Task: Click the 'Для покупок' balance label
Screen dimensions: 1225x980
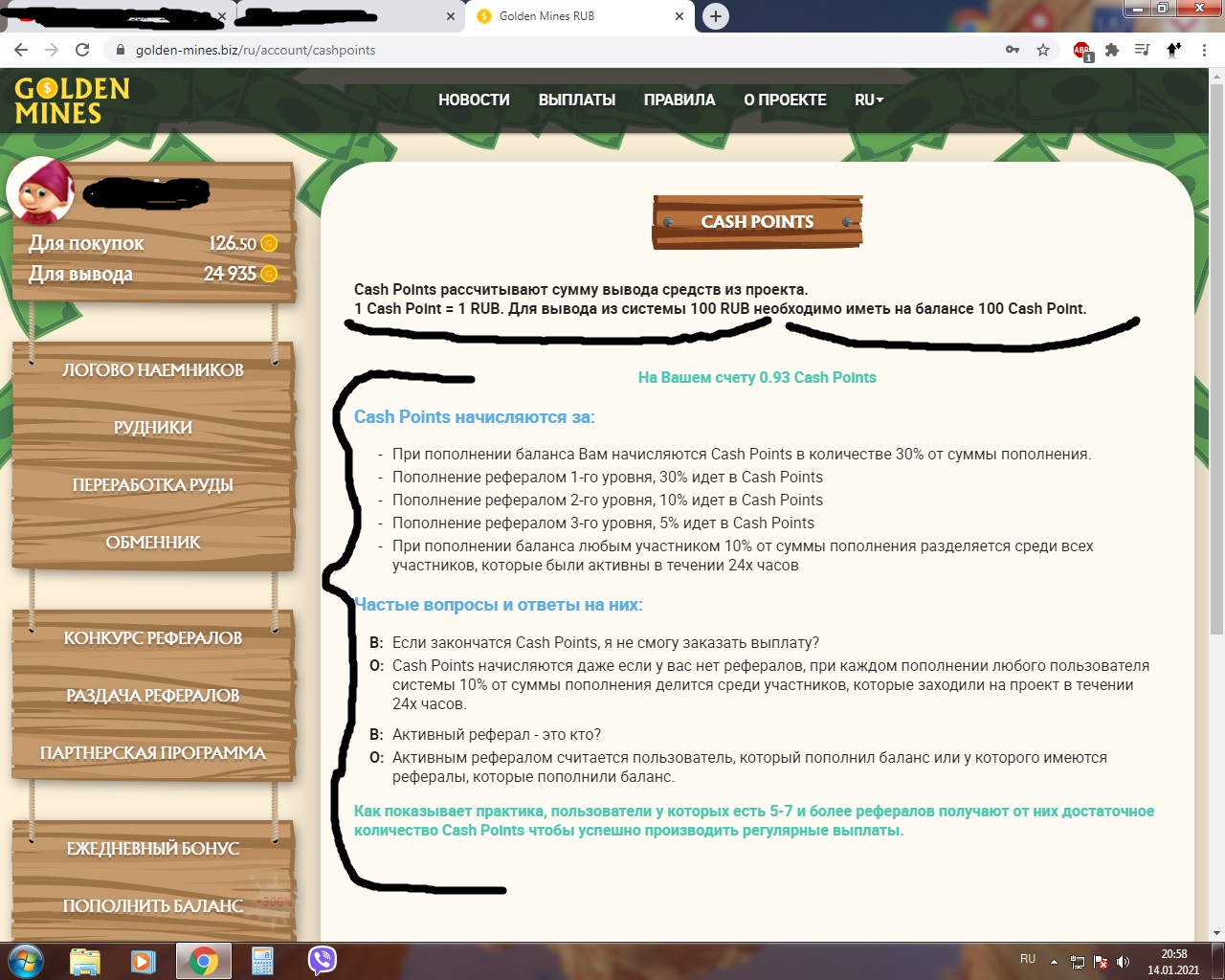Action: tap(86, 244)
